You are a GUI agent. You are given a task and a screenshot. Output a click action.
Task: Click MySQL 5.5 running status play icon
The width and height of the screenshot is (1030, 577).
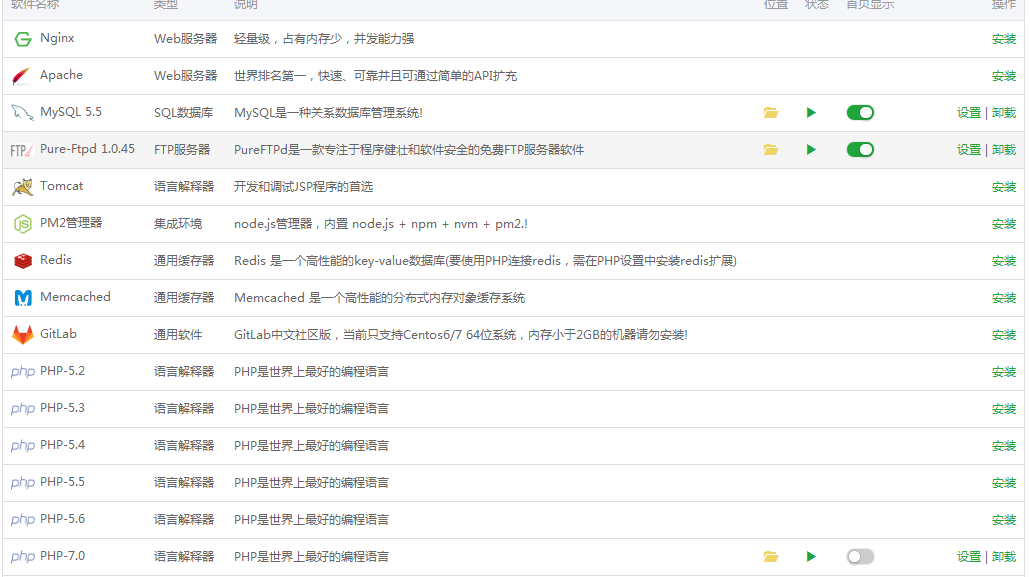point(811,113)
